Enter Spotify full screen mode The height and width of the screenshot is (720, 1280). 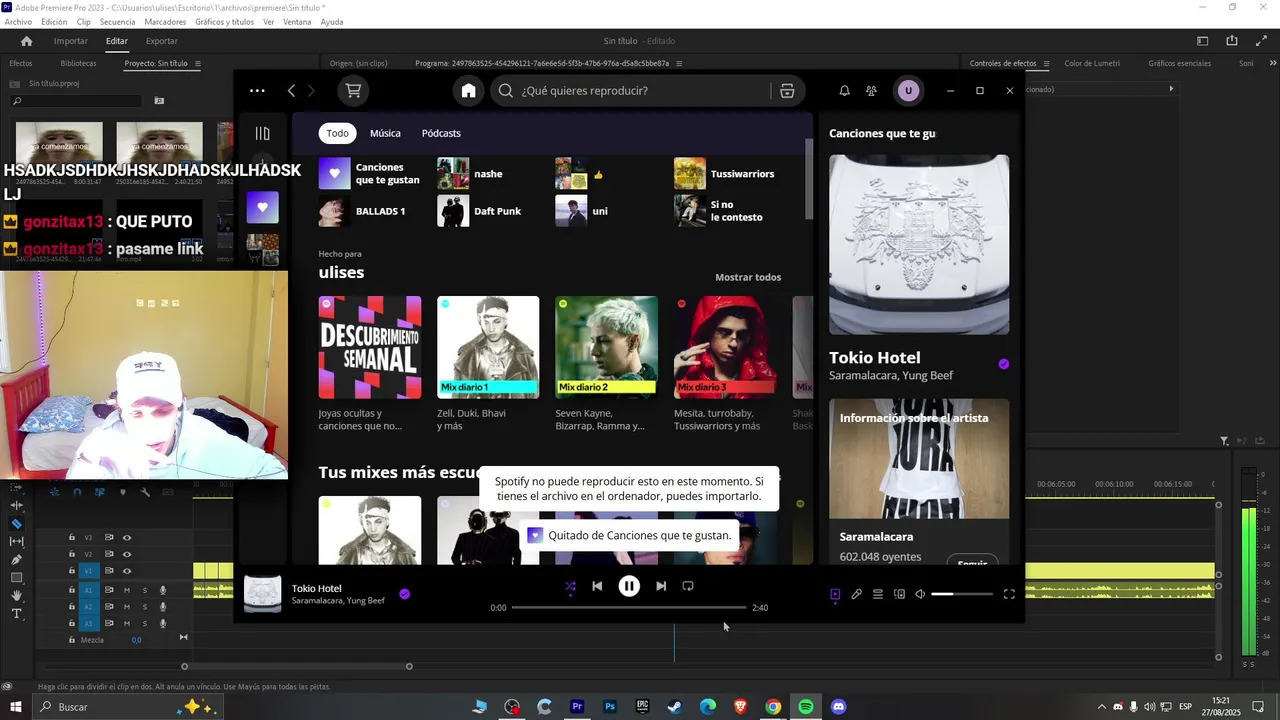tap(1009, 594)
